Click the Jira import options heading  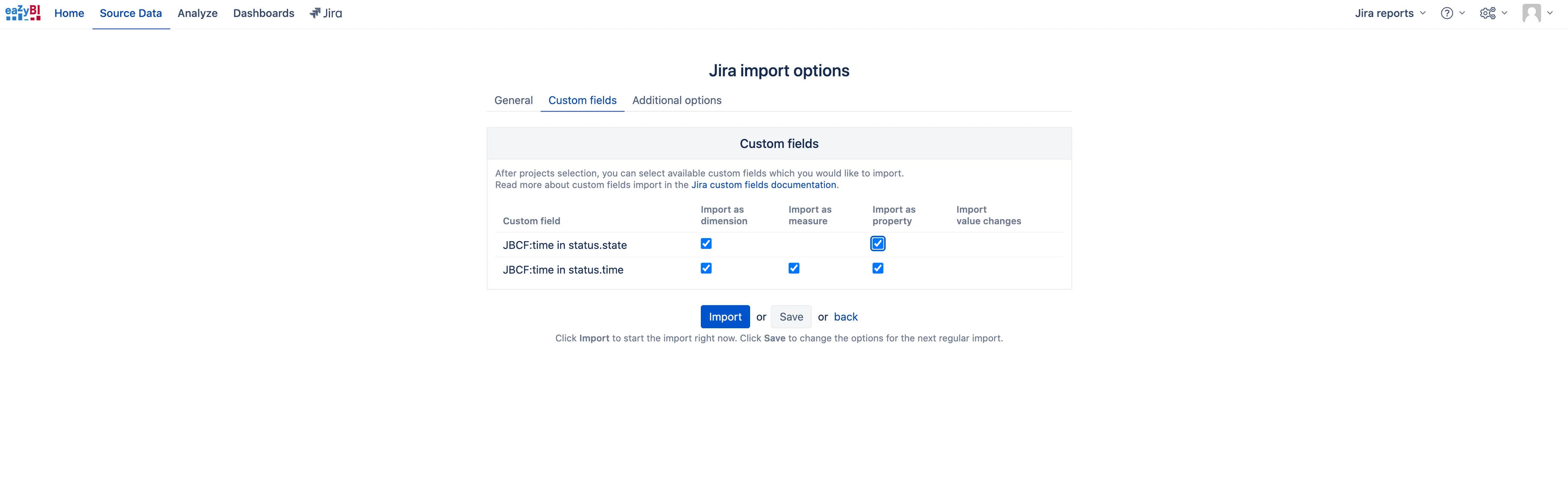pos(779,71)
